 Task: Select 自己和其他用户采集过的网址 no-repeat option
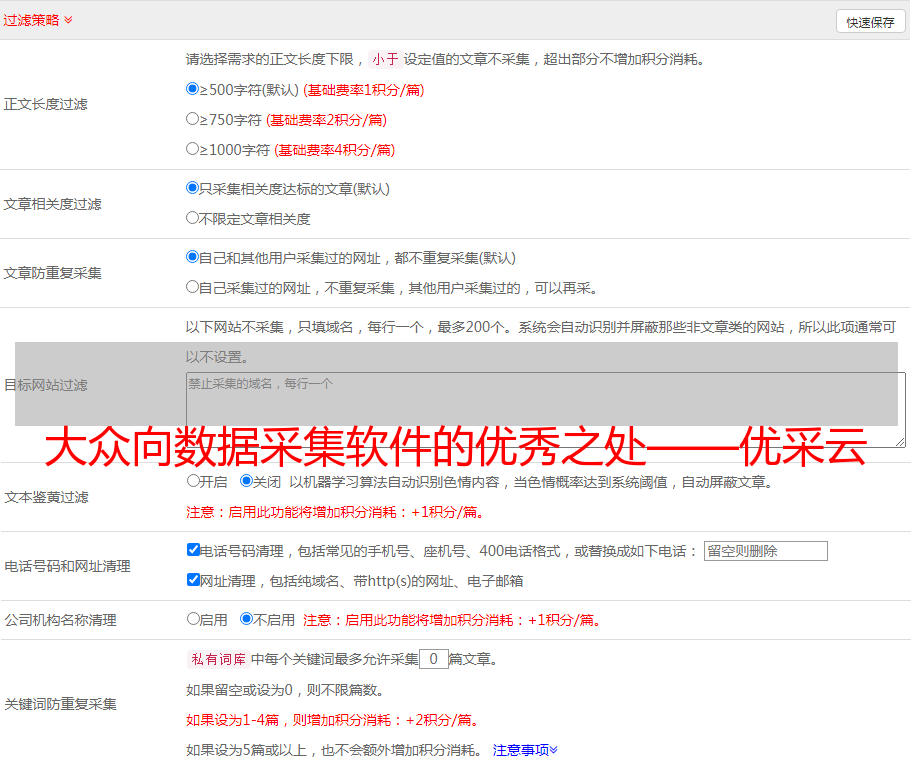(x=193, y=257)
